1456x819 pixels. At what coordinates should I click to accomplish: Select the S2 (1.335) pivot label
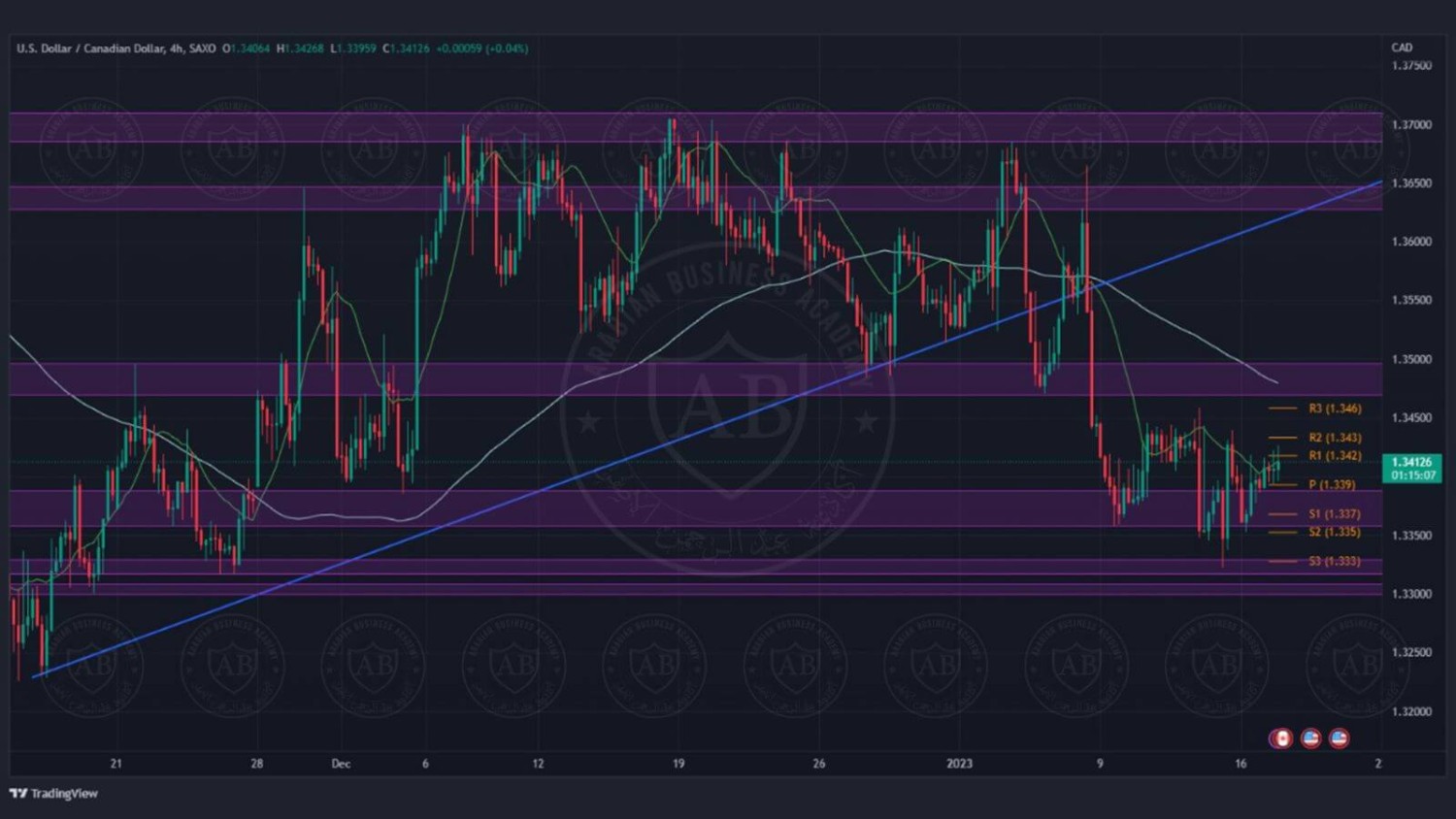1335,532
